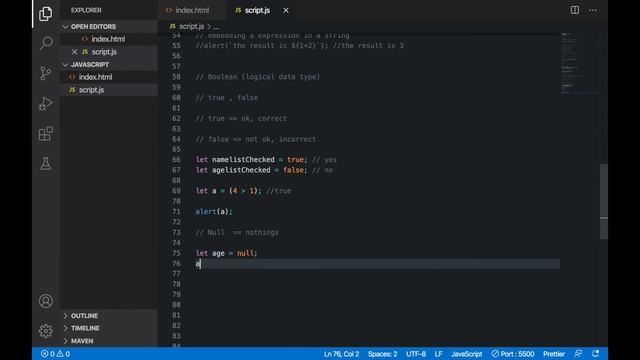Open the editor More Actions ellipsis
Viewport: 640px width, 360px height.
pos(593,10)
